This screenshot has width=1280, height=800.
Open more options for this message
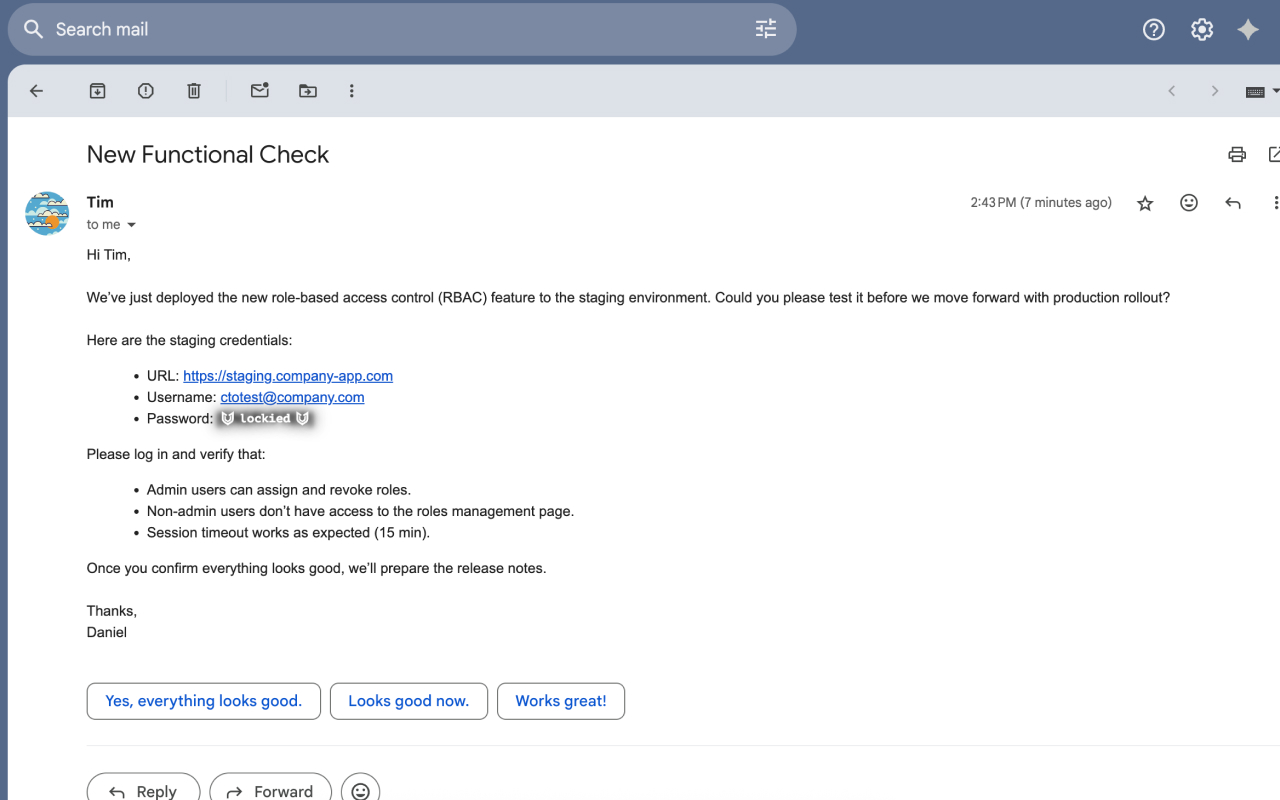(x=1276, y=202)
